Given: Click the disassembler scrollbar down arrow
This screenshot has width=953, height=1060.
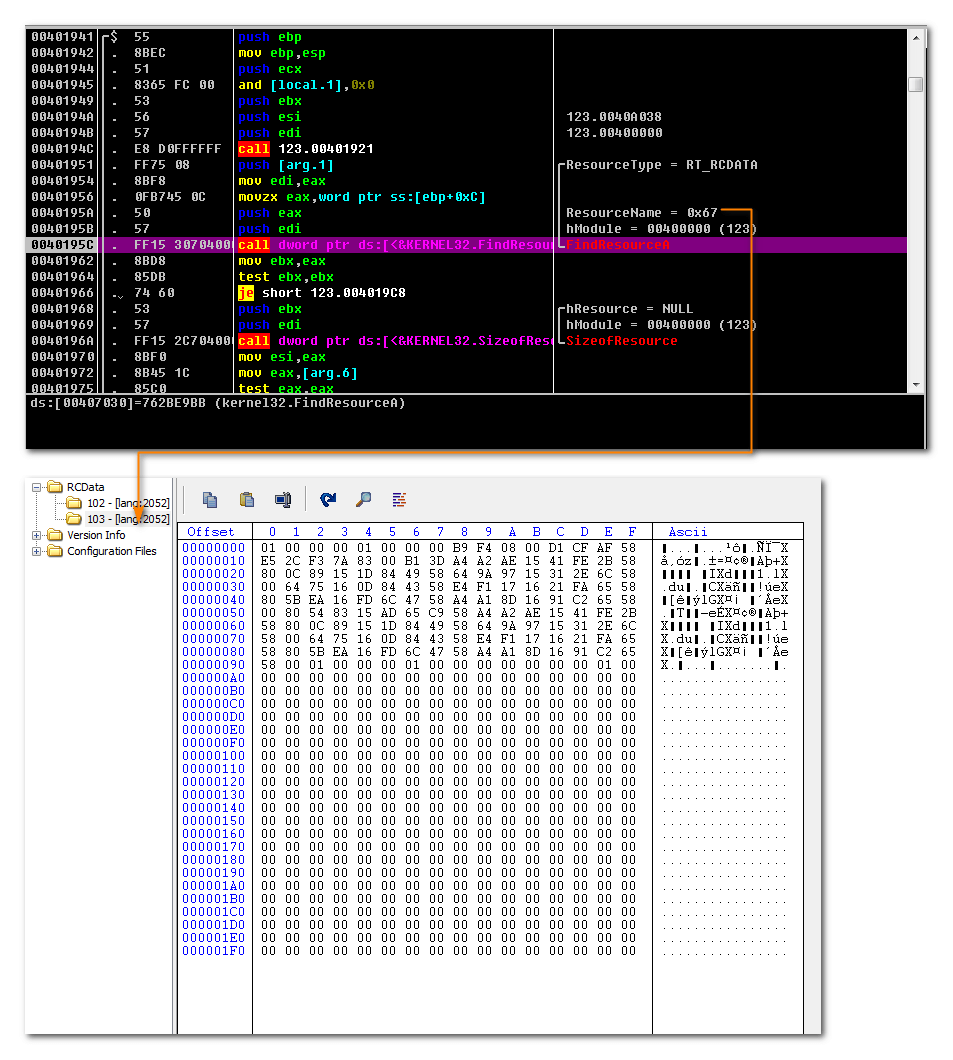Looking at the screenshot, I should (x=916, y=385).
